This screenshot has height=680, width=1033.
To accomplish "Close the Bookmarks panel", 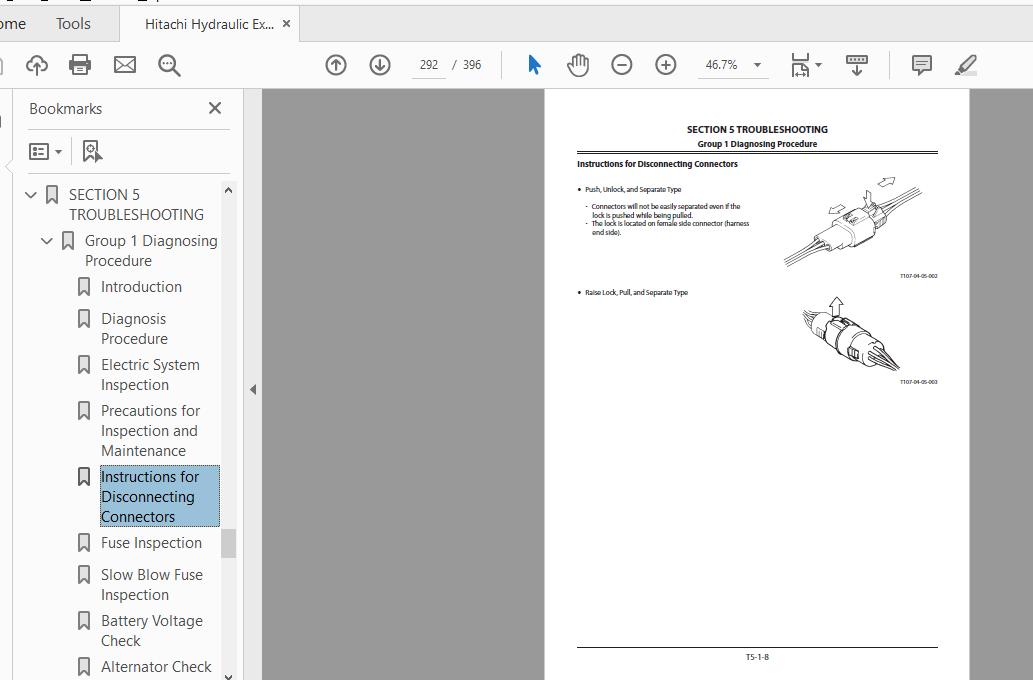I will (215, 108).
